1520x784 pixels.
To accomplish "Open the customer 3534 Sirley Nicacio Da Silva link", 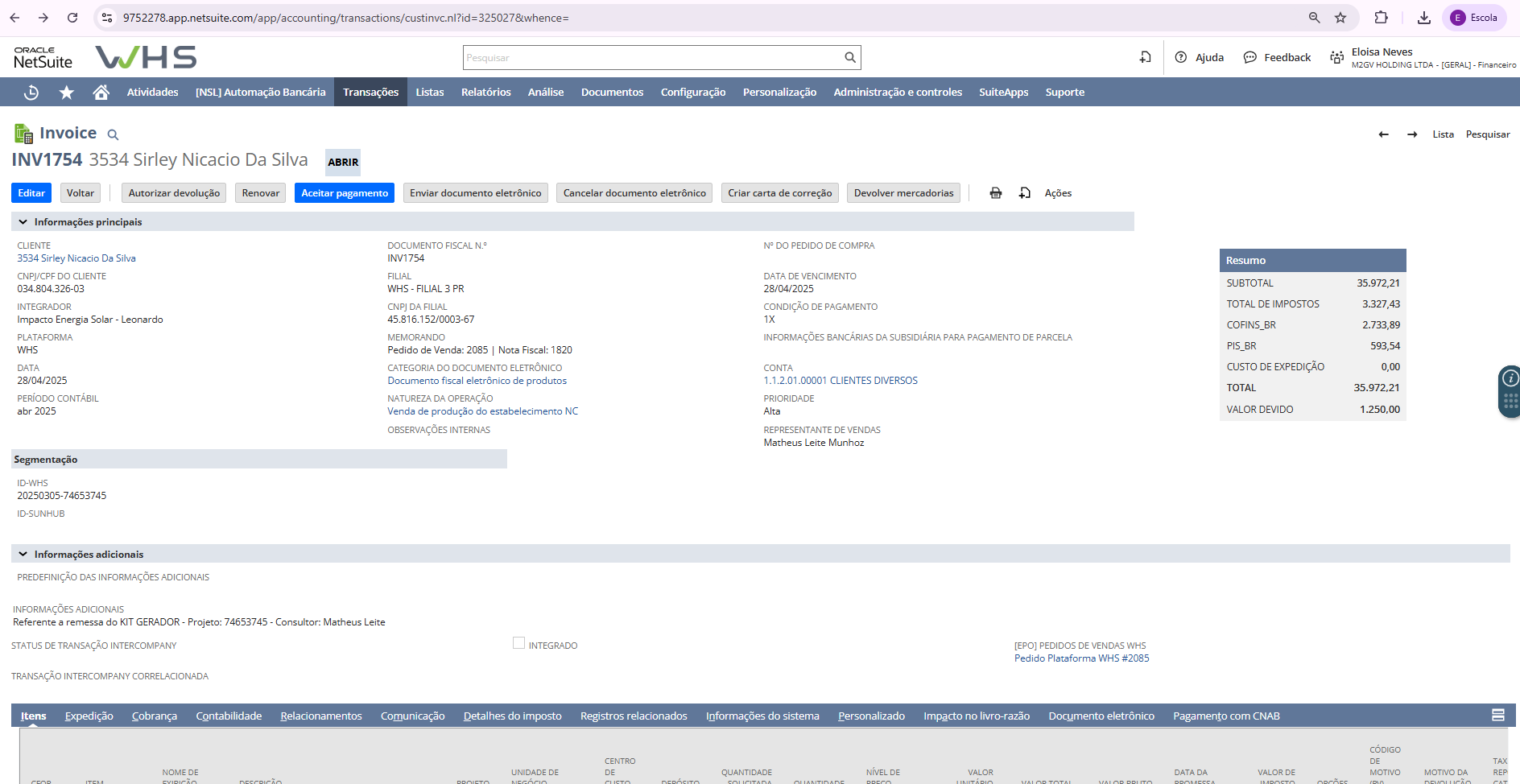I will [x=76, y=258].
